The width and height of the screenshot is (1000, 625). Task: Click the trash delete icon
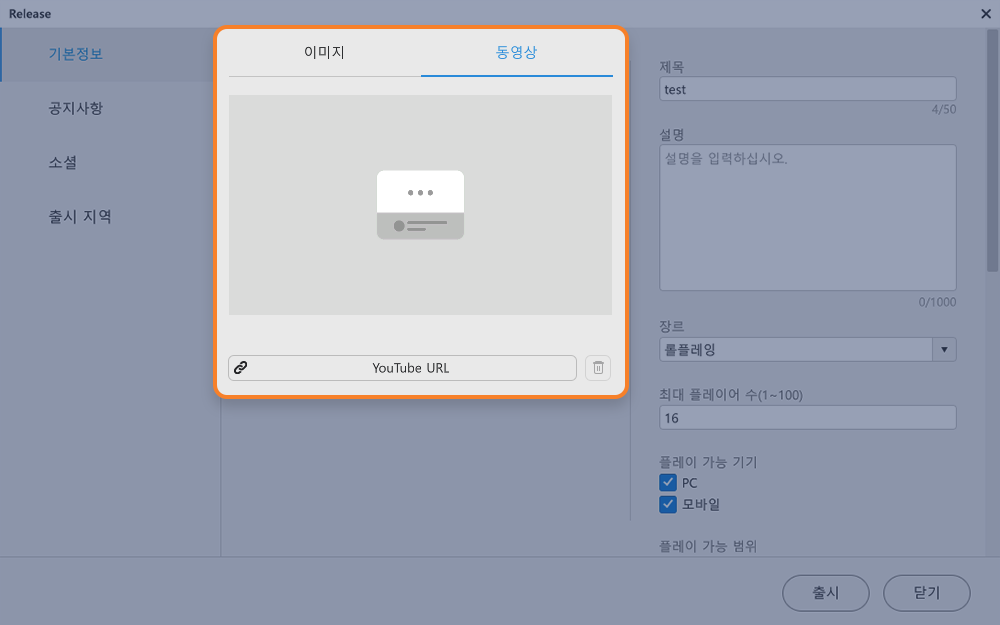coord(598,368)
